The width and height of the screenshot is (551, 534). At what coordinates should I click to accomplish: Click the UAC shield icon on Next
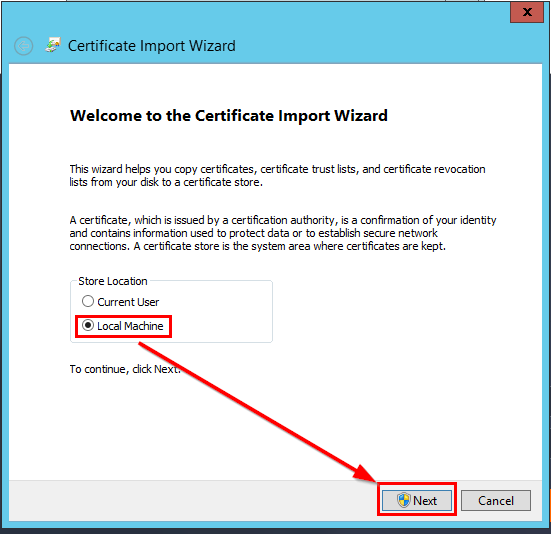pos(404,500)
